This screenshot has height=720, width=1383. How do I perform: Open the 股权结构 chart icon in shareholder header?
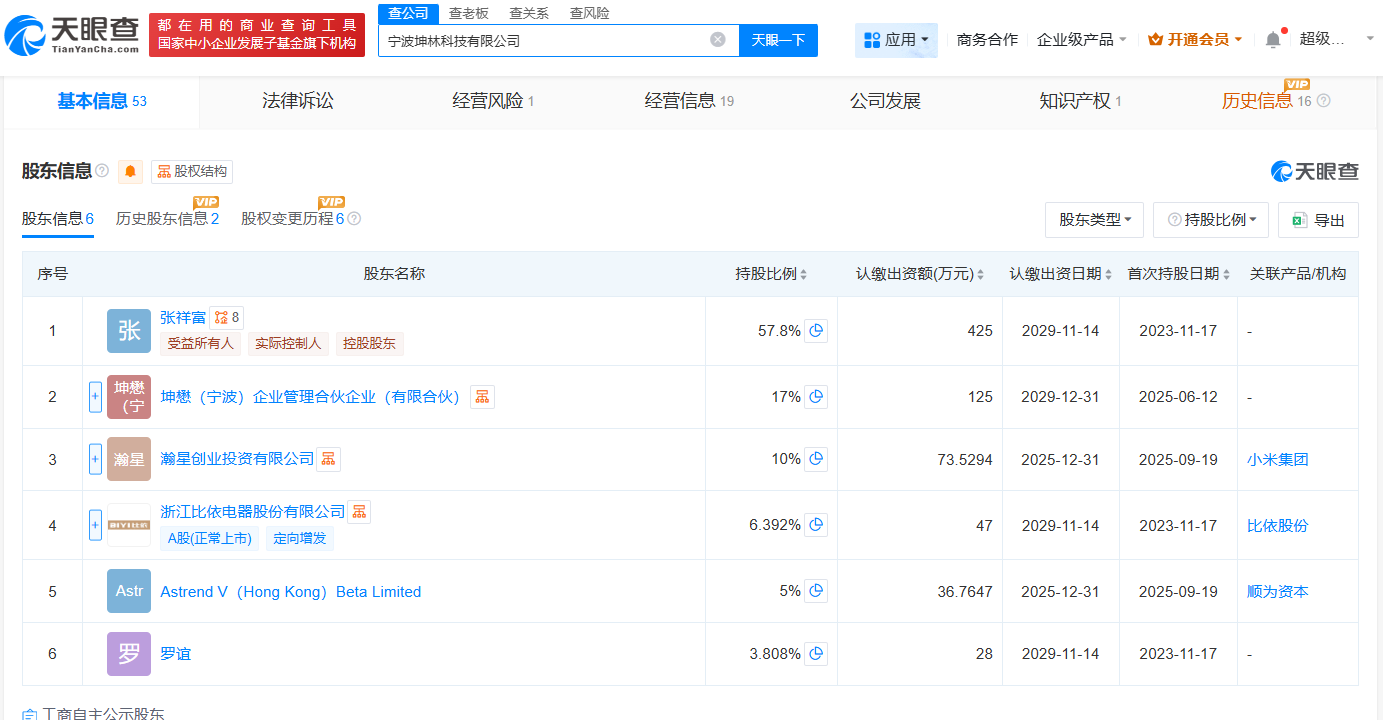pyautogui.click(x=164, y=171)
